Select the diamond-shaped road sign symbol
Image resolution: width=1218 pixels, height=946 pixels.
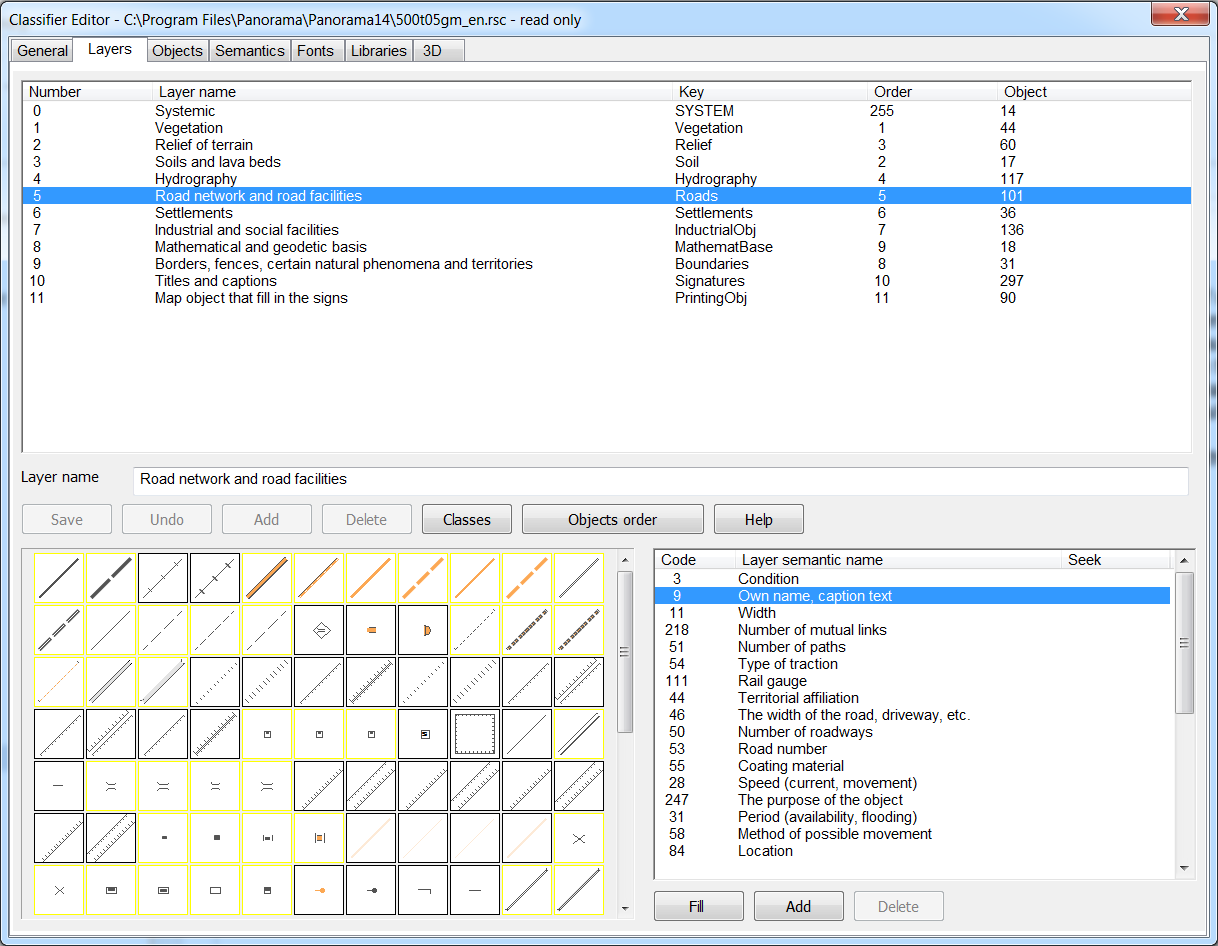pos(320,630)
